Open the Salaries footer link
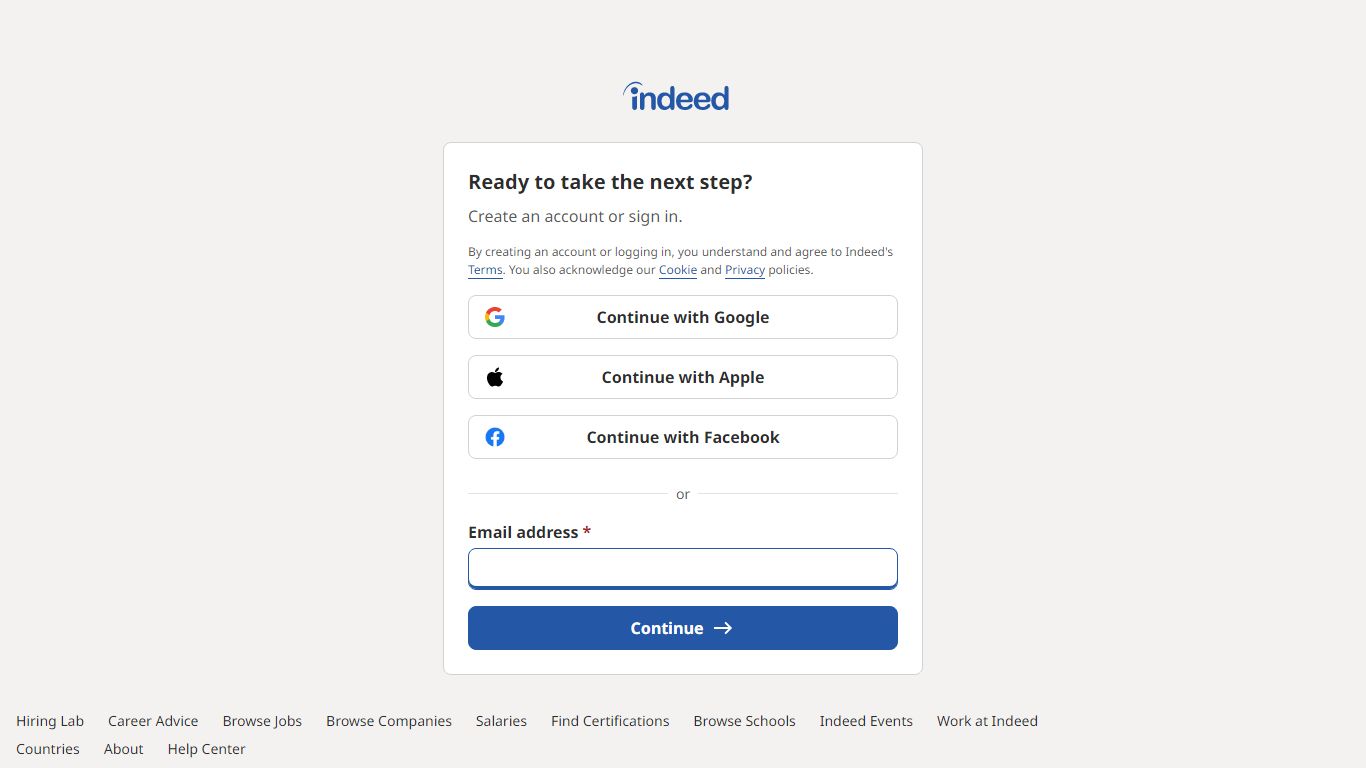The image size is (1366, 768). (x=501, y=721)
